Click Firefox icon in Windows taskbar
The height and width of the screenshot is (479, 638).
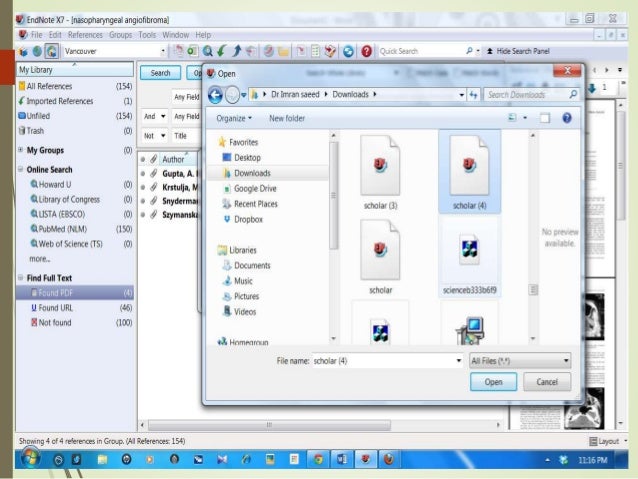[389, 459]
